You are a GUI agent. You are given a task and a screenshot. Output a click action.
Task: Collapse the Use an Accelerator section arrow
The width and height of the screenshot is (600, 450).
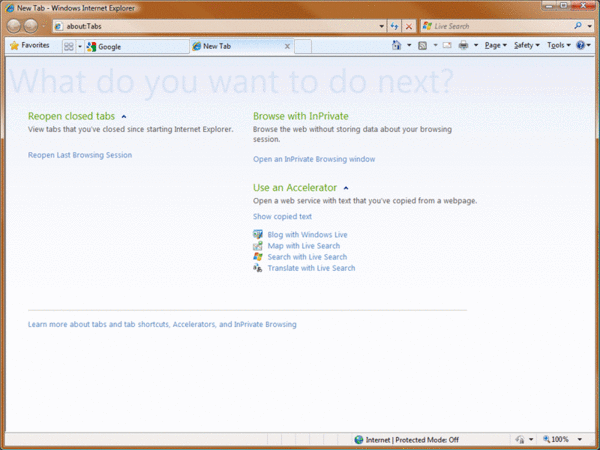coord(346,188)
